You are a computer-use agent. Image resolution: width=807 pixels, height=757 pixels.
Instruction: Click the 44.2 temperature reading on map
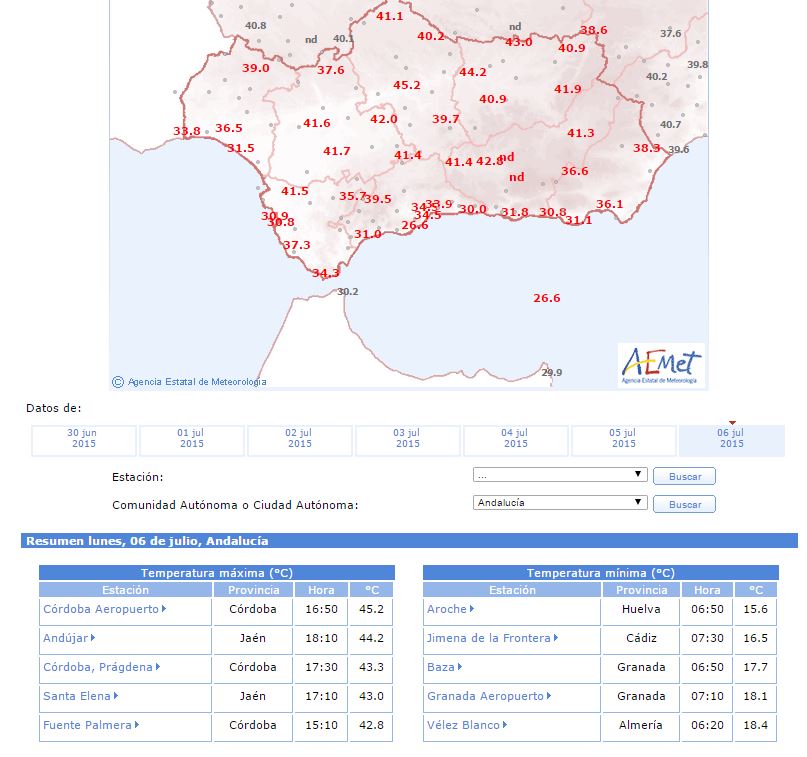click(472, 72)
